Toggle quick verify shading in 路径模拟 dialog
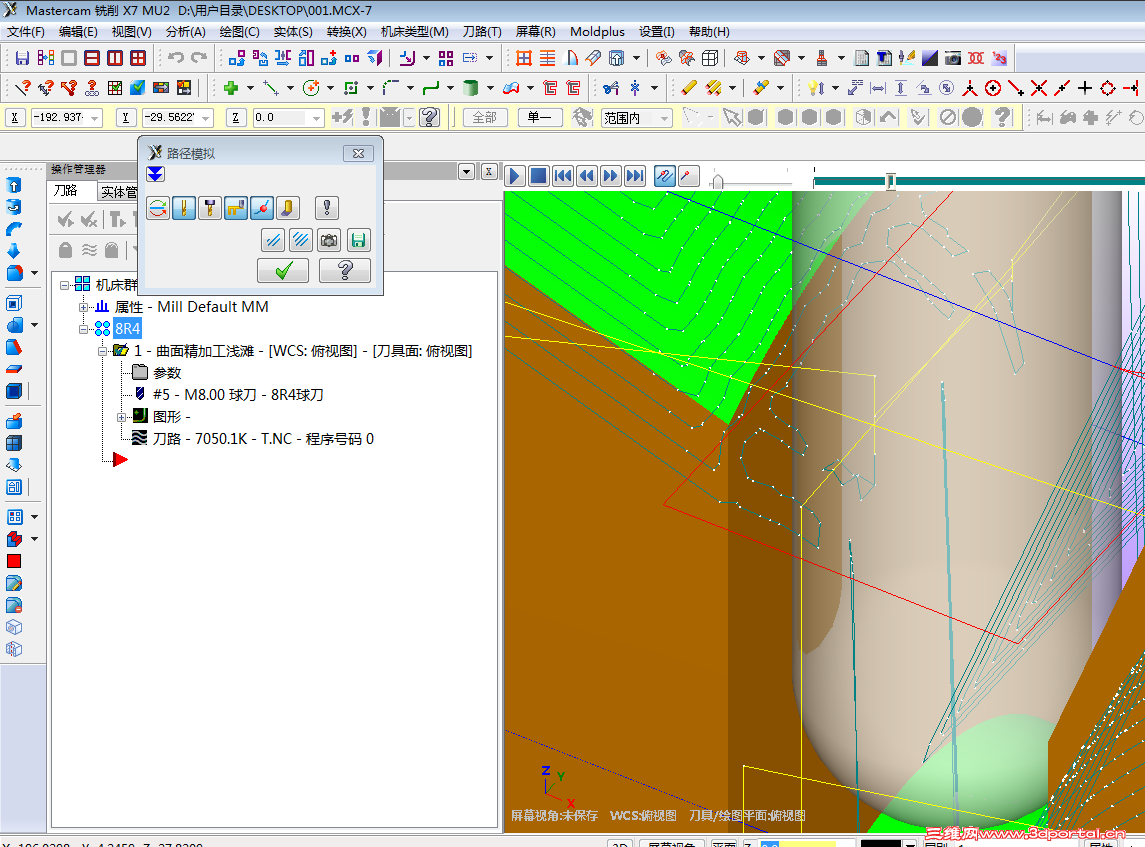 288,208
